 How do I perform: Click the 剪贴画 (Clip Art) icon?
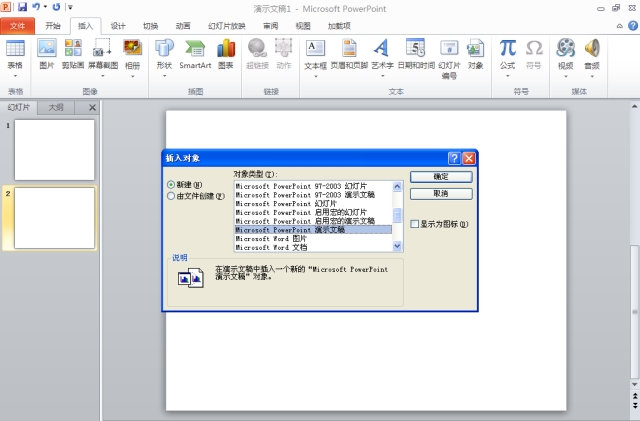(x=73, y=53)
